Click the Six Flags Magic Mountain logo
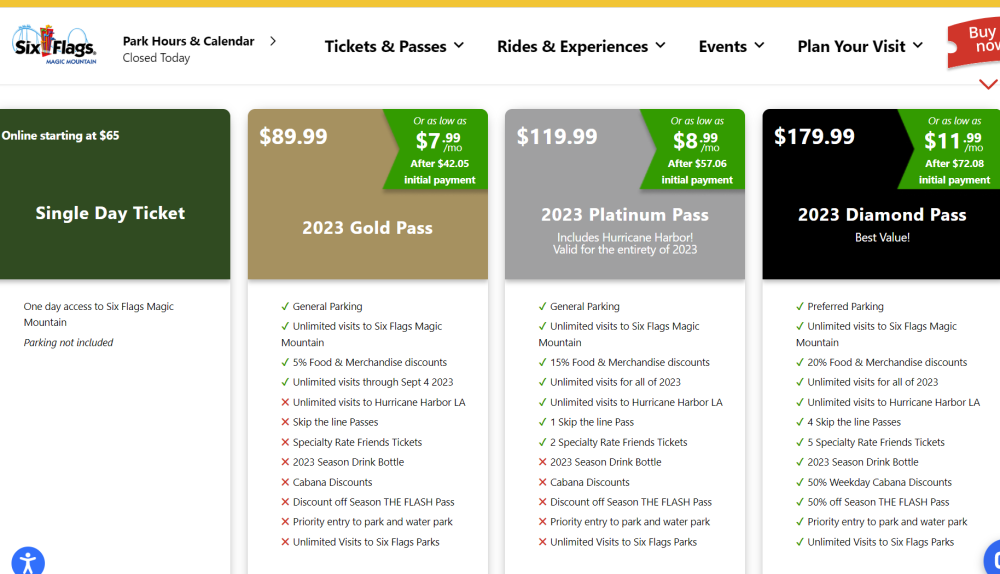 54,45
